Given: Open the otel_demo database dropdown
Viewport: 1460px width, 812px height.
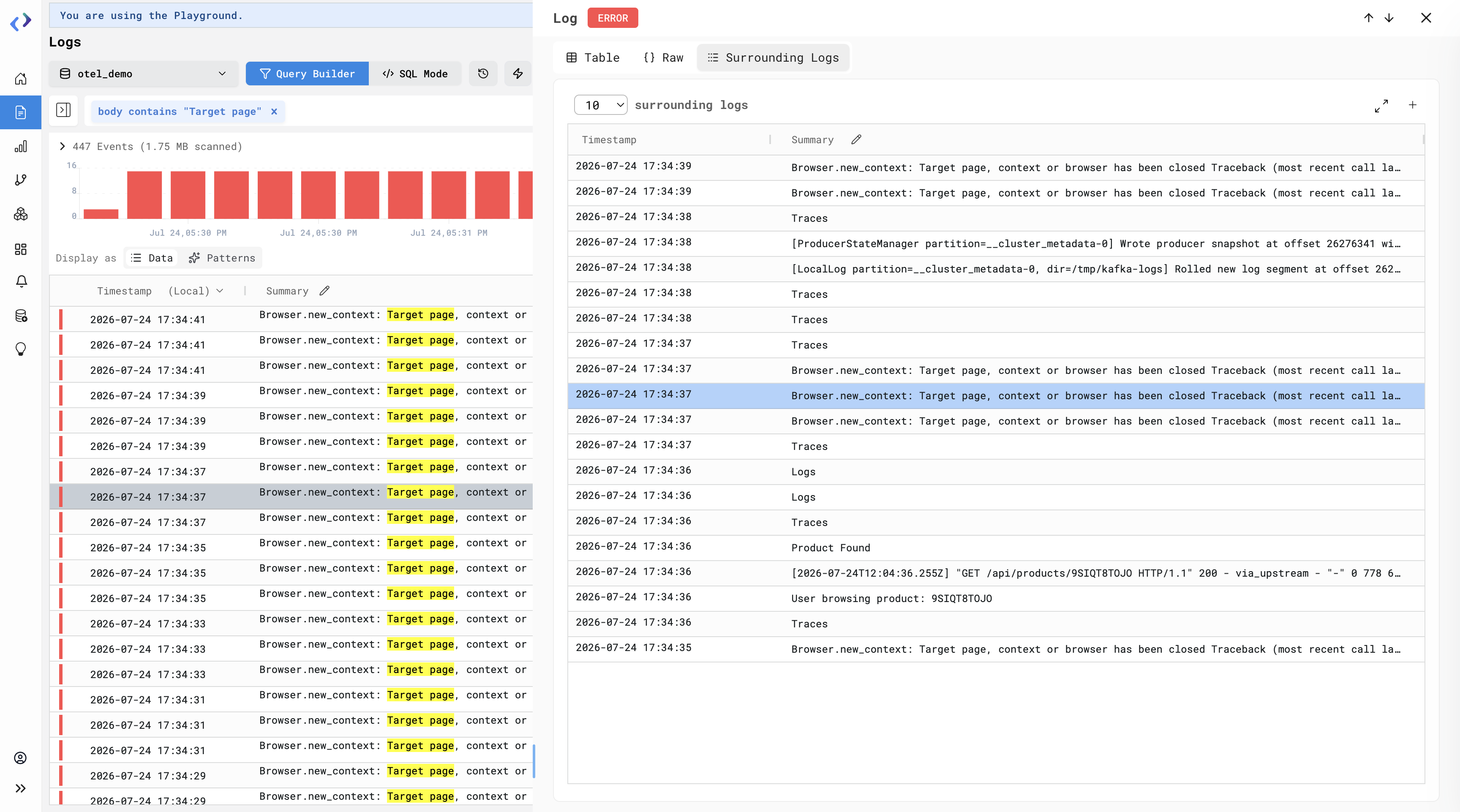Looking at the screenshot, I should coord(143,74).
